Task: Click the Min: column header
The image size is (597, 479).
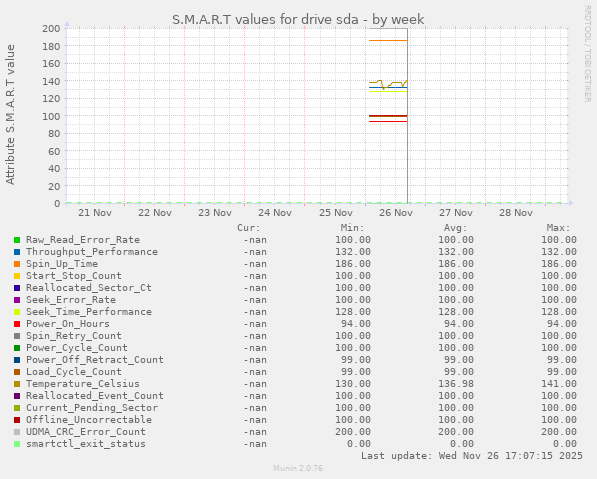Action: [x=352, y=228]
